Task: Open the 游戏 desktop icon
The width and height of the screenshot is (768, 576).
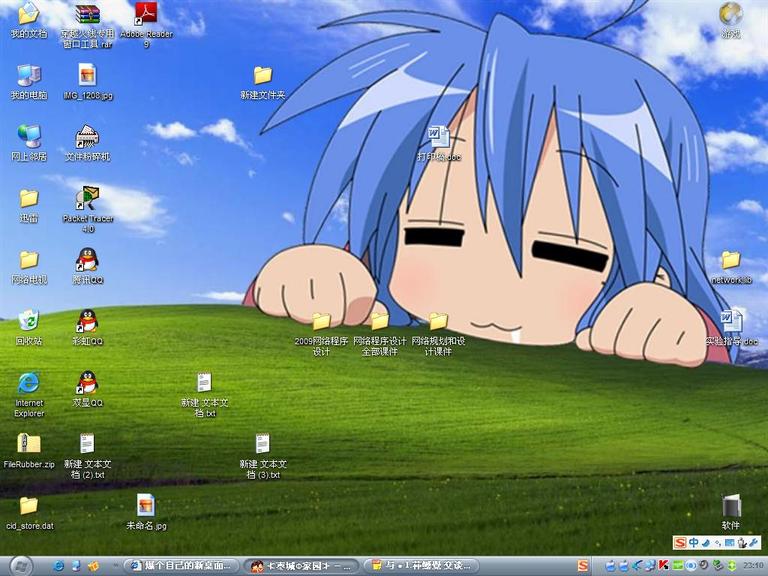Action: pos(730,21)
